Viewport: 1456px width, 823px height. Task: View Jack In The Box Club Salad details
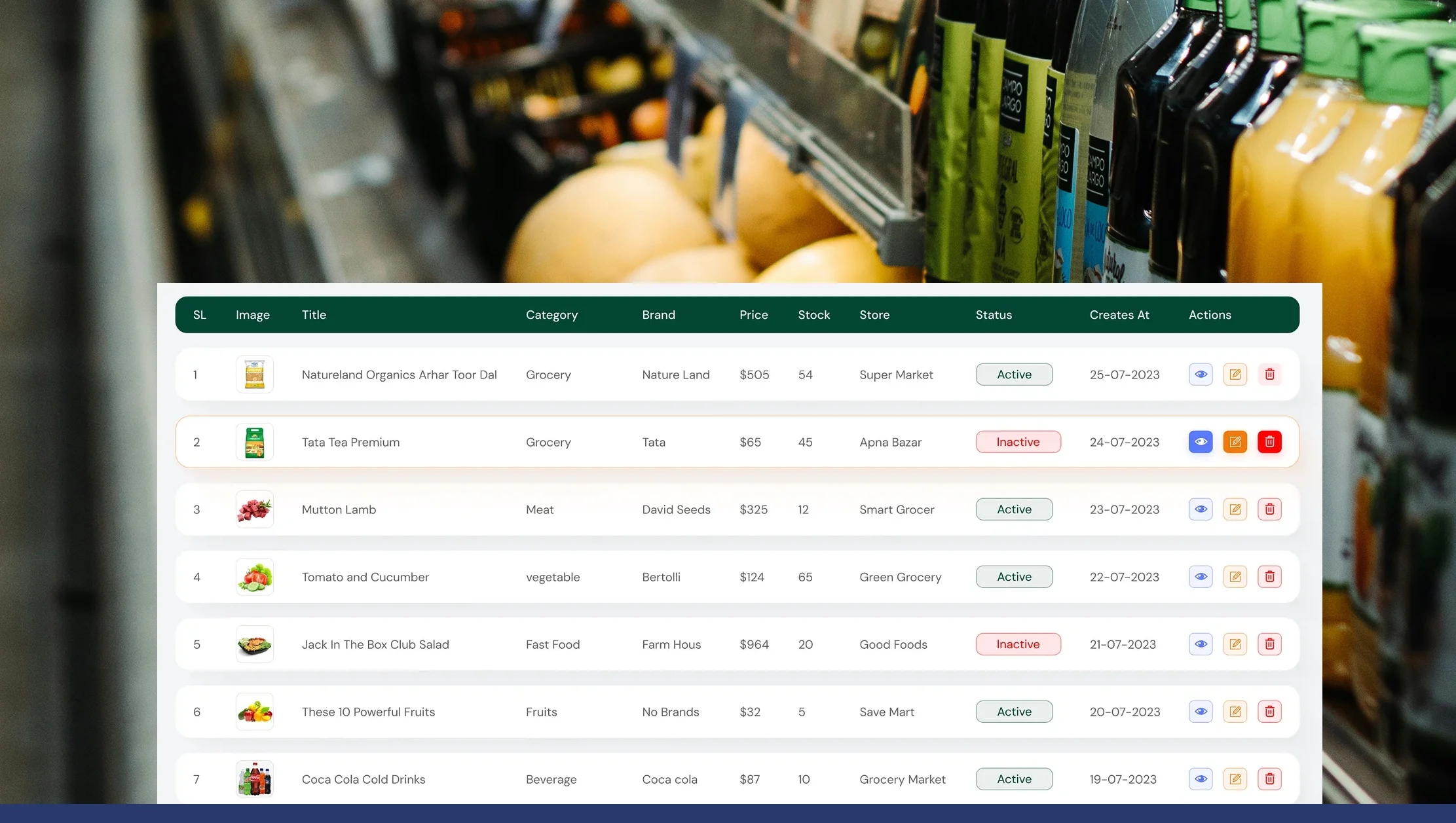(1200, 644)
